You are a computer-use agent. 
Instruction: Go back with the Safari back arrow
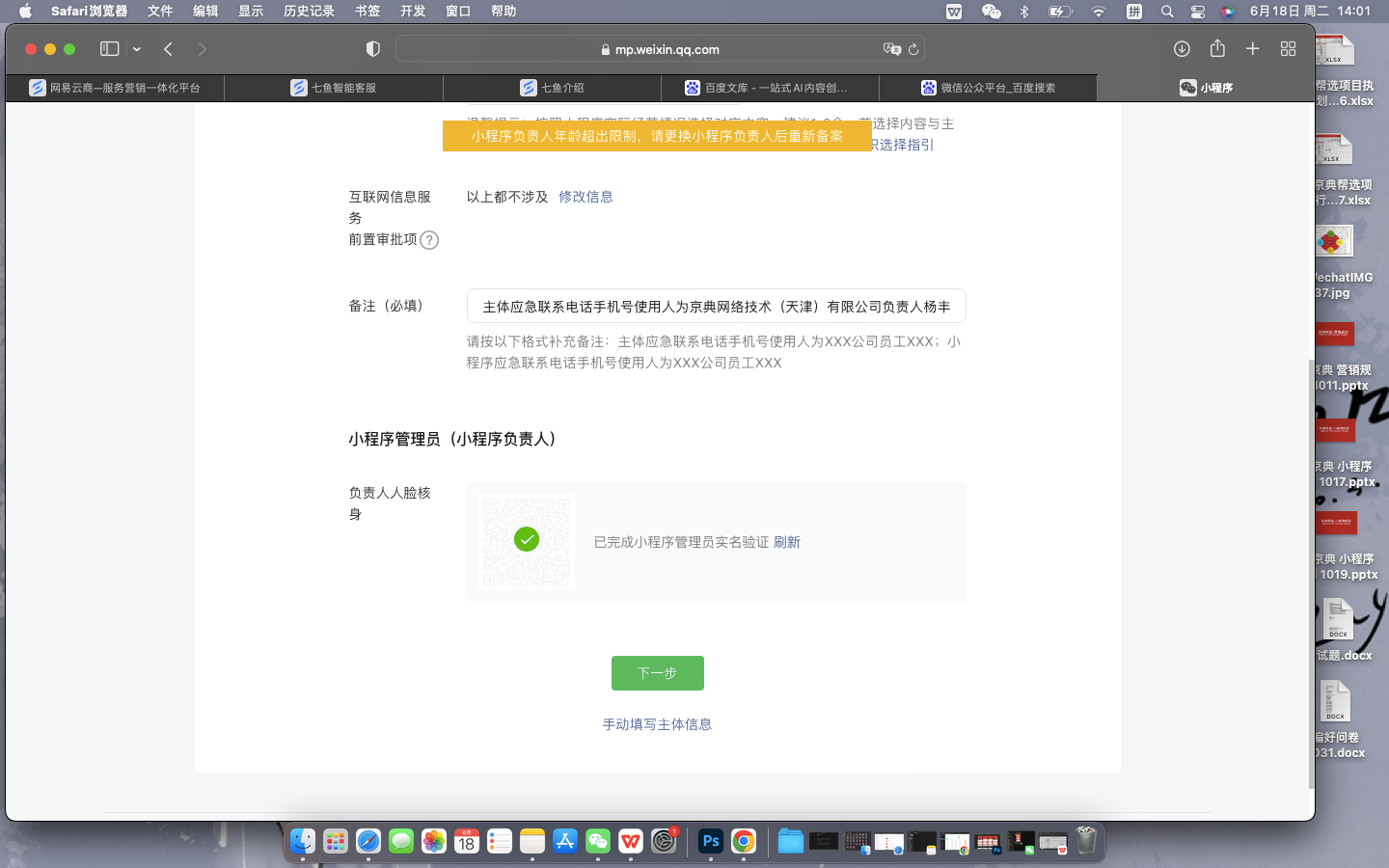pos(168,49)
